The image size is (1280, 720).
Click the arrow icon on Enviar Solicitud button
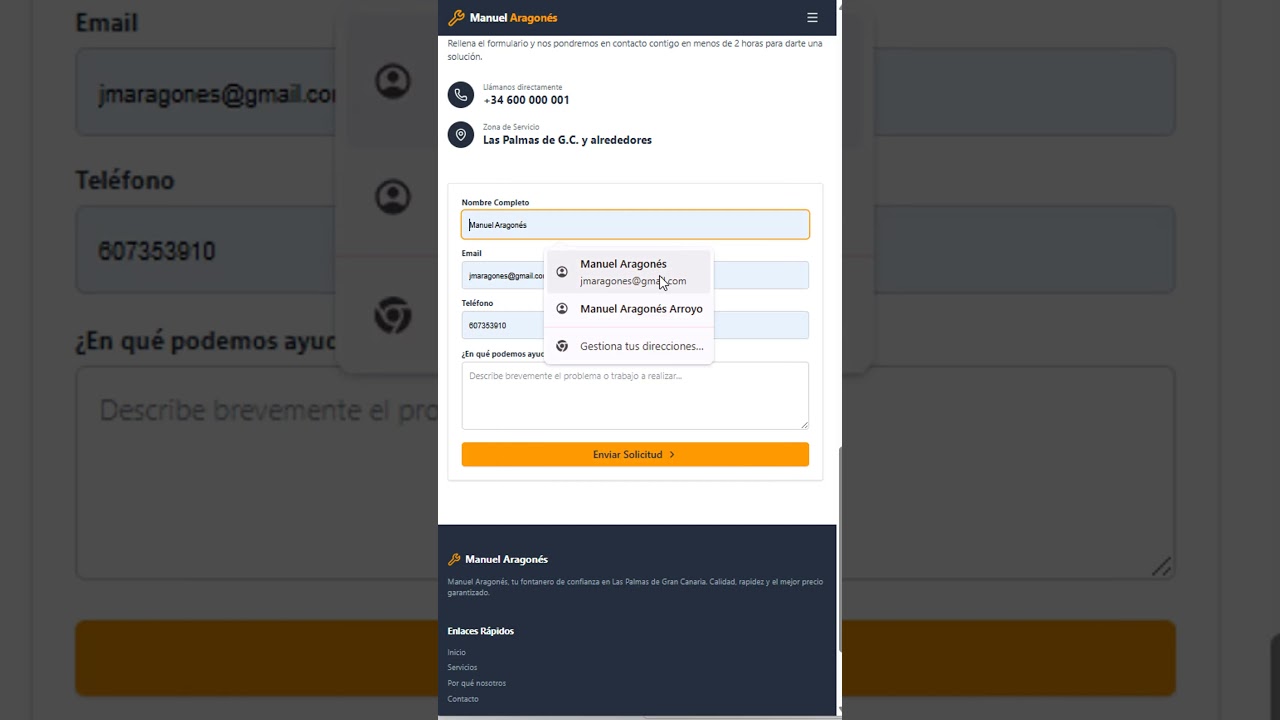coord(672,454)
